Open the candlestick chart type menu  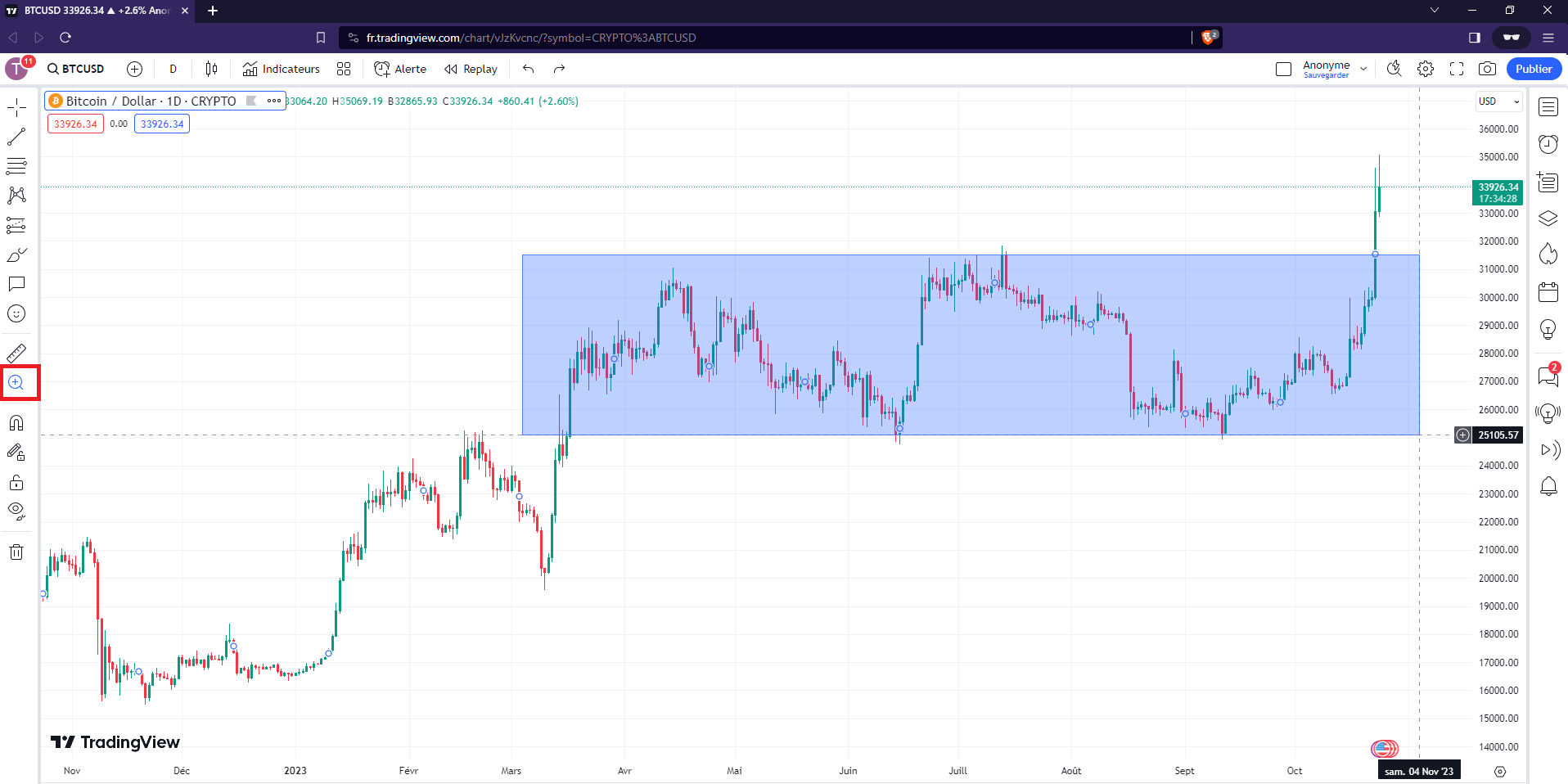point(211,69)
